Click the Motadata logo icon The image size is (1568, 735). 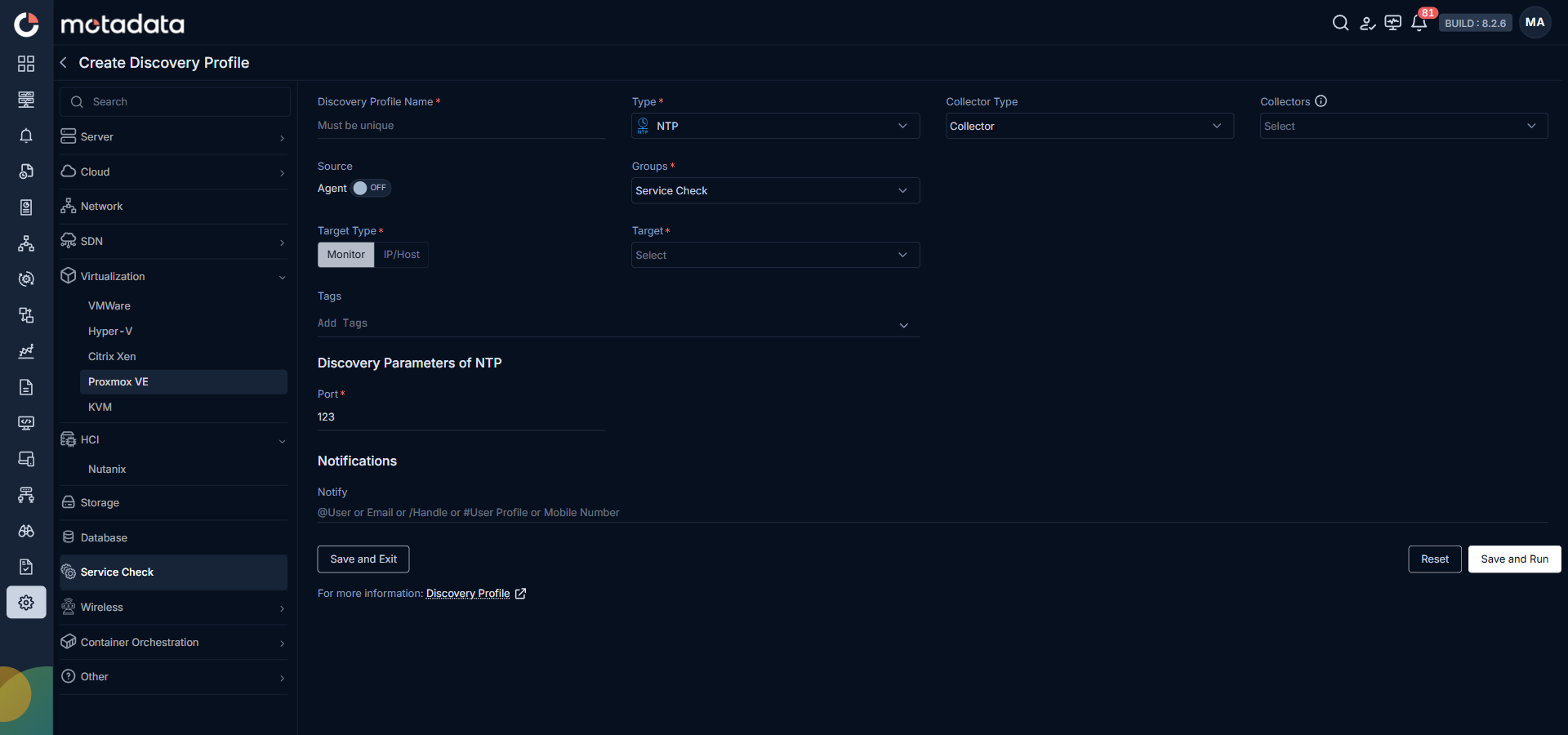point(26,24)
